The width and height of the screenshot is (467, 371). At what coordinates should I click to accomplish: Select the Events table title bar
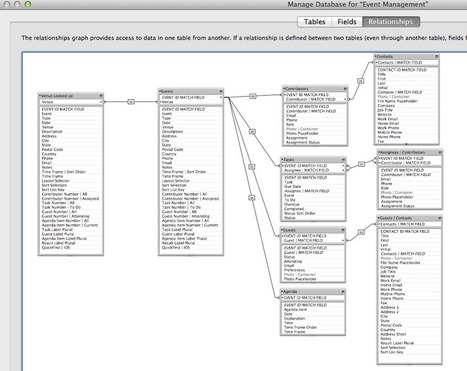click(191, 91)
